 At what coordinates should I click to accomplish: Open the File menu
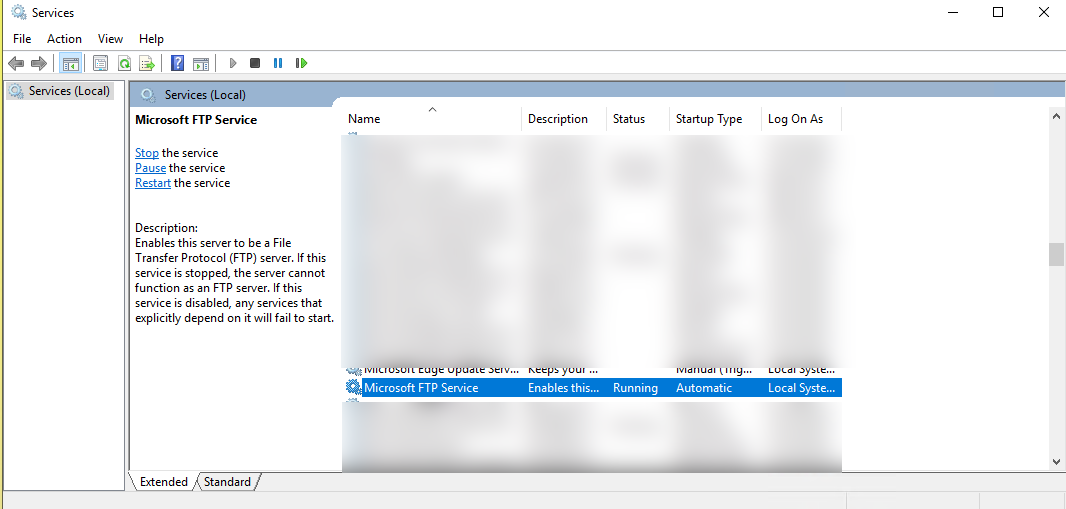[x=22, y=39]
